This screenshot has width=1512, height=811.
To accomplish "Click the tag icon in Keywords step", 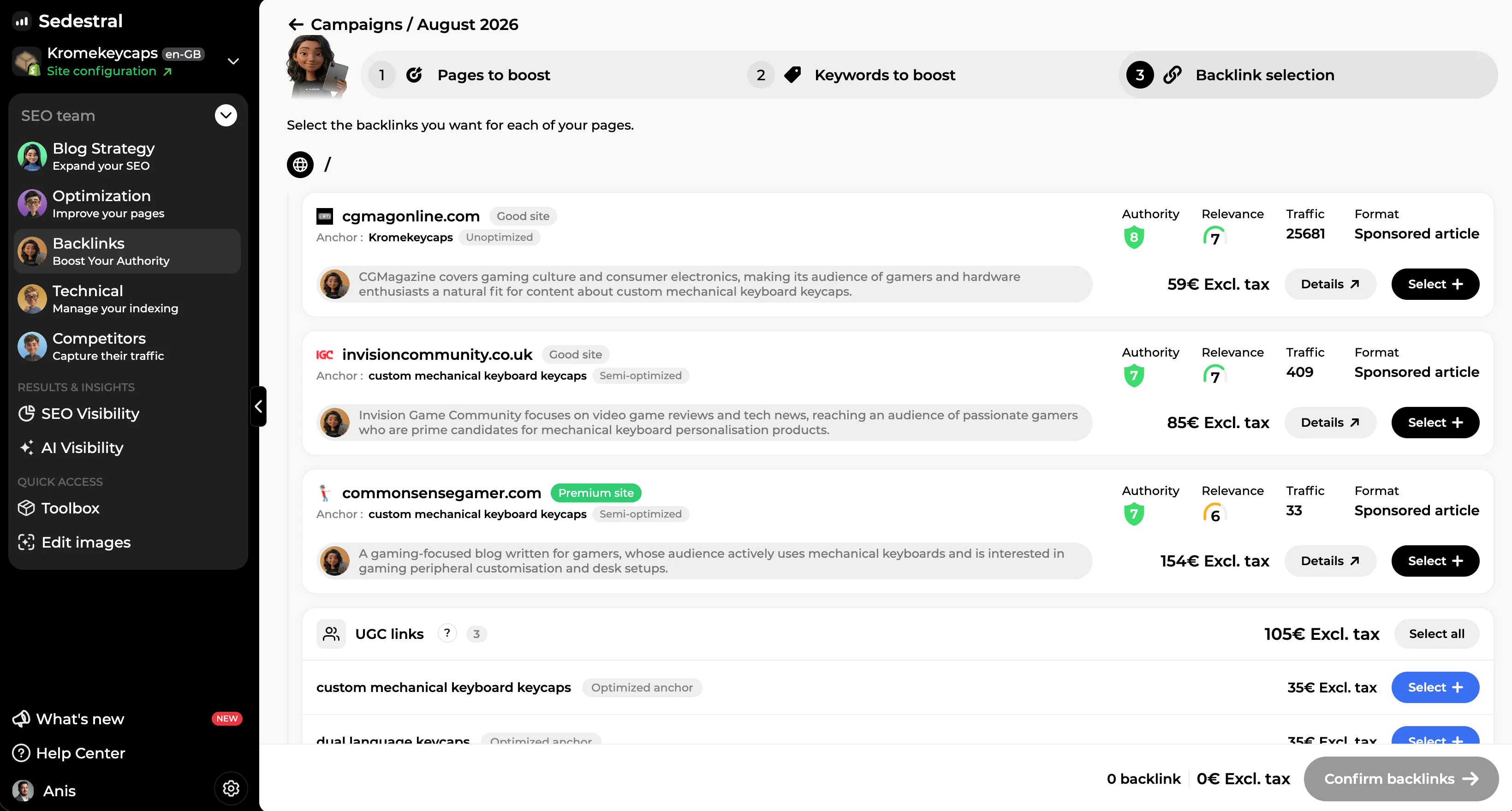I will tap(792, 75).
